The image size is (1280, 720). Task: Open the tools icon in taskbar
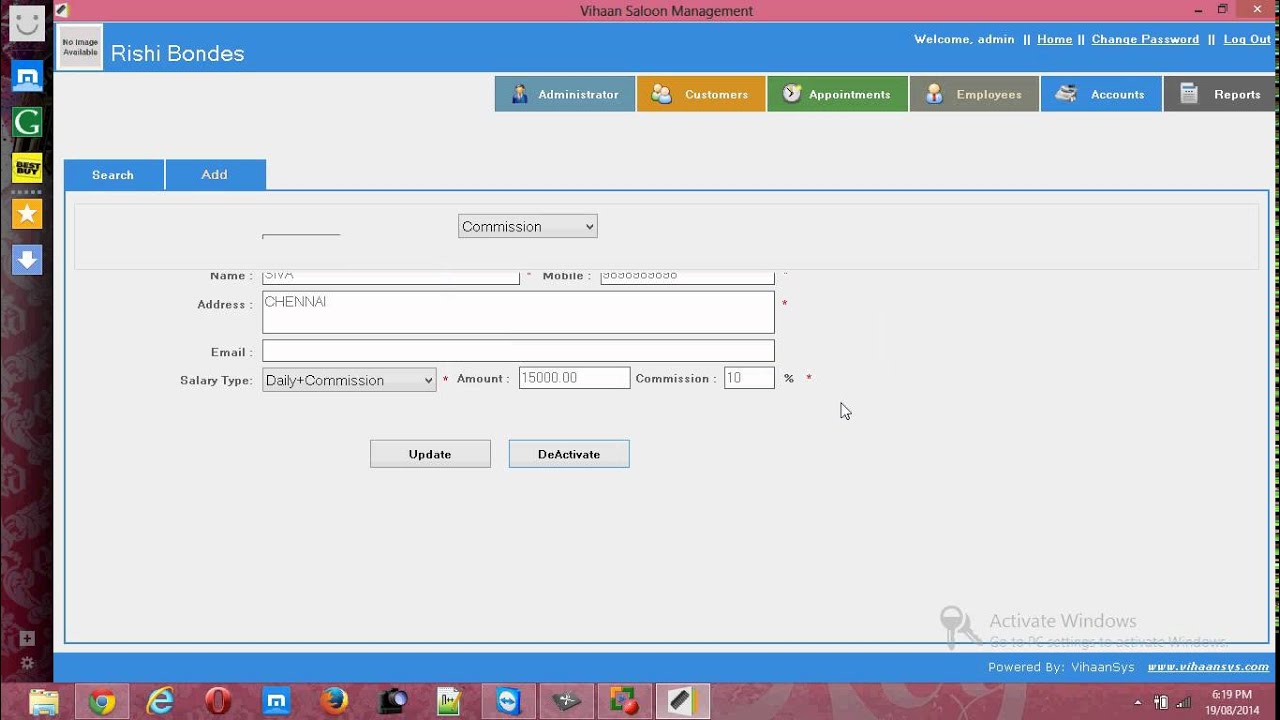pos(566,702)
